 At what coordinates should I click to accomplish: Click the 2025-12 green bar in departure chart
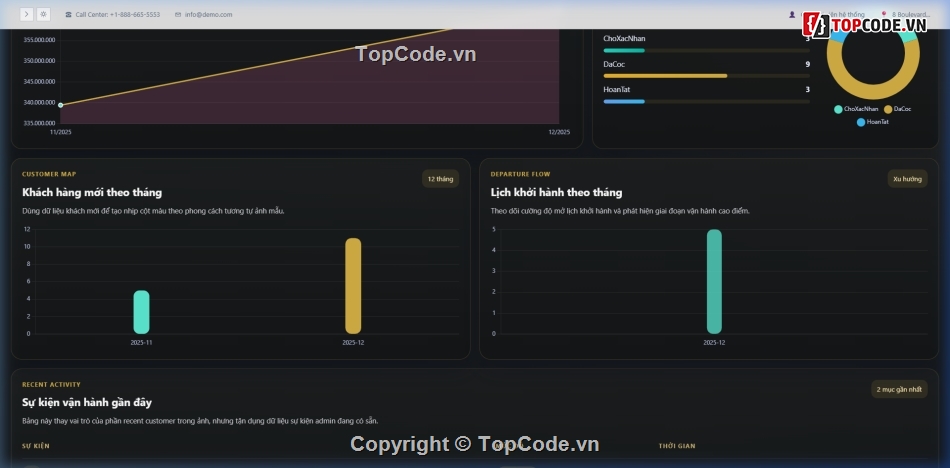tap(714, 282)
